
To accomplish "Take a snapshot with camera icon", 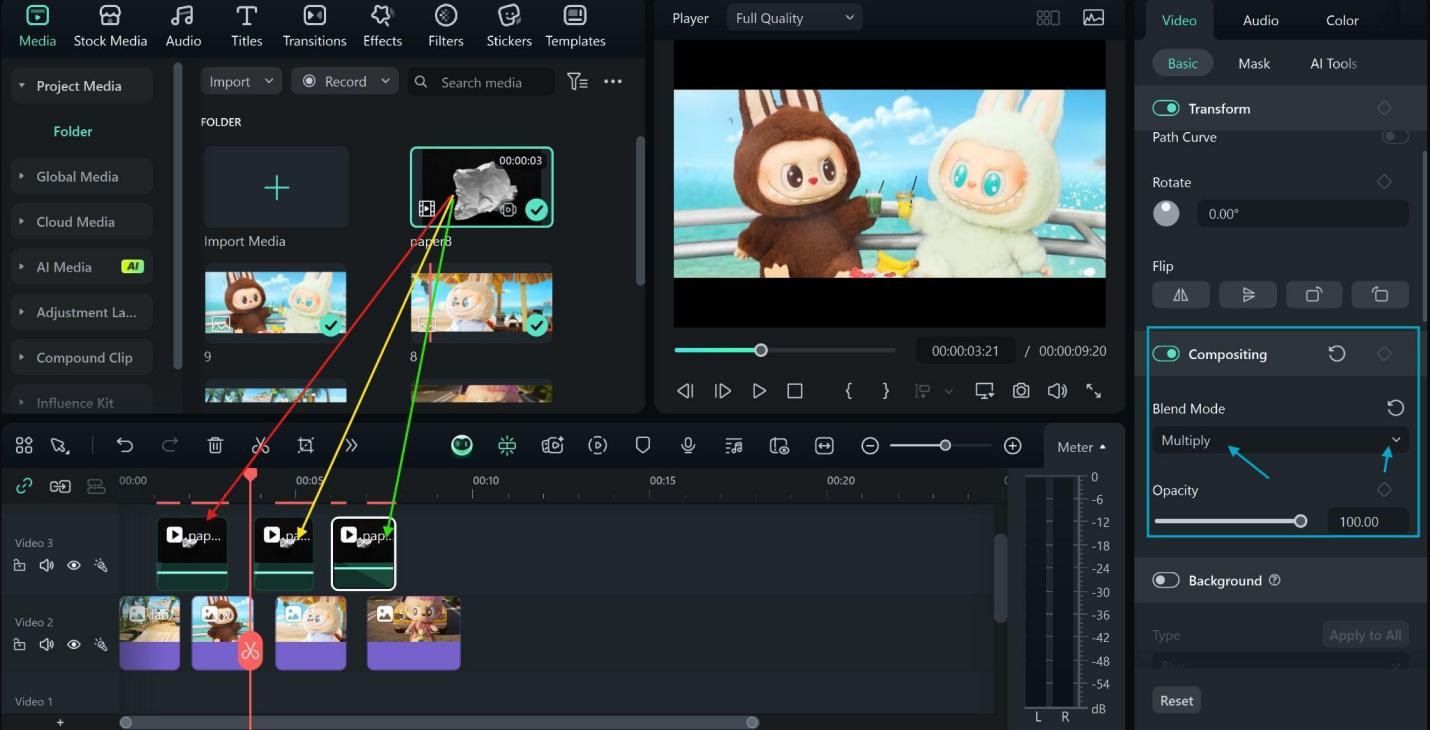I will pos(1020,391).
